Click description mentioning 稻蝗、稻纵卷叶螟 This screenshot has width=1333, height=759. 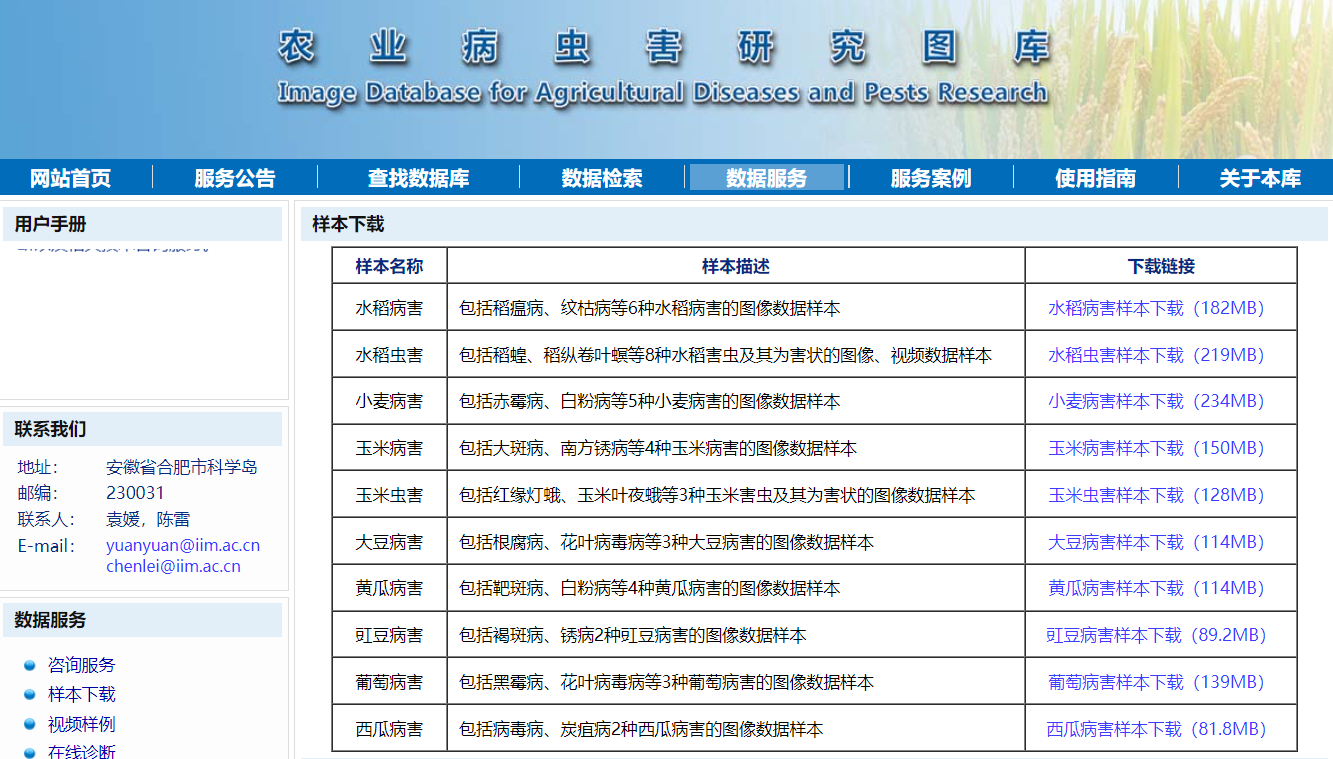coord(725,355)
